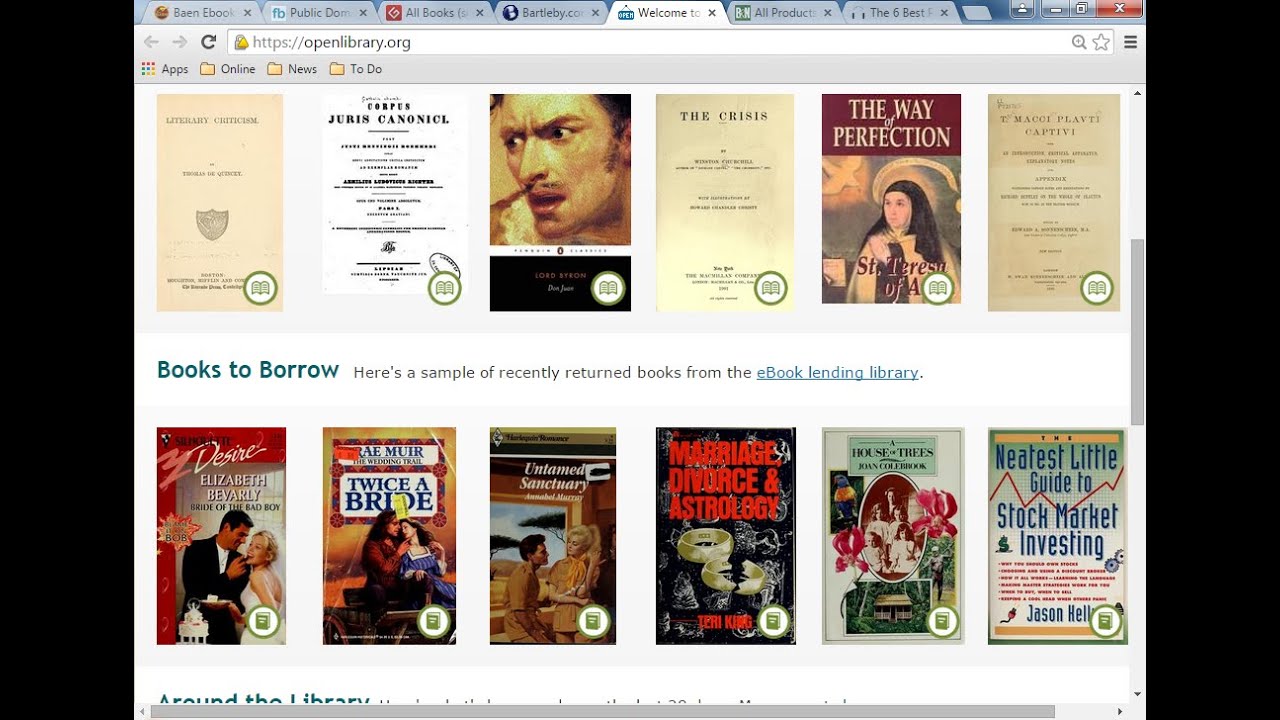Click the scroll down arrow of vertical scrollbar
This screenshot has width=1280, height=720.
[1137, 693]
